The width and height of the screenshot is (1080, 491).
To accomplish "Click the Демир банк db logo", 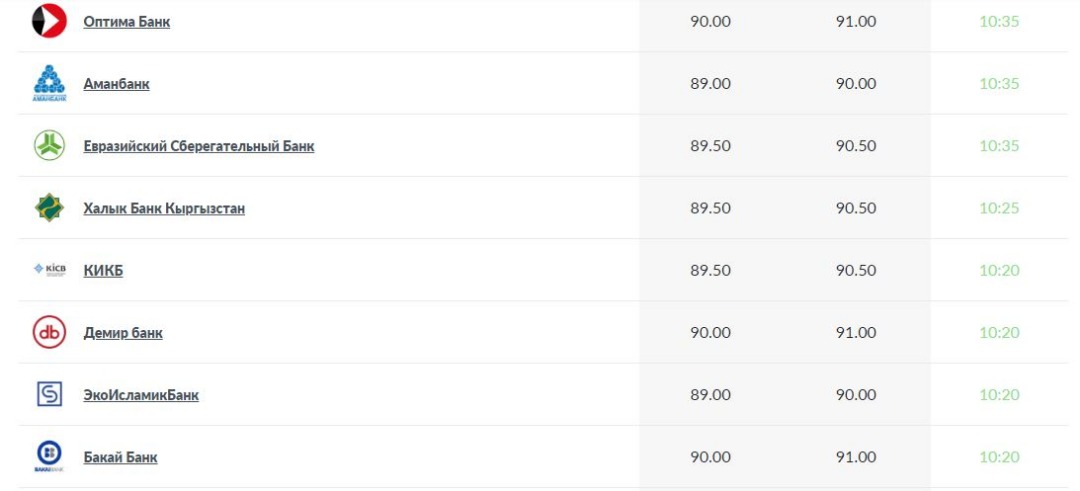I will (49, 332).
